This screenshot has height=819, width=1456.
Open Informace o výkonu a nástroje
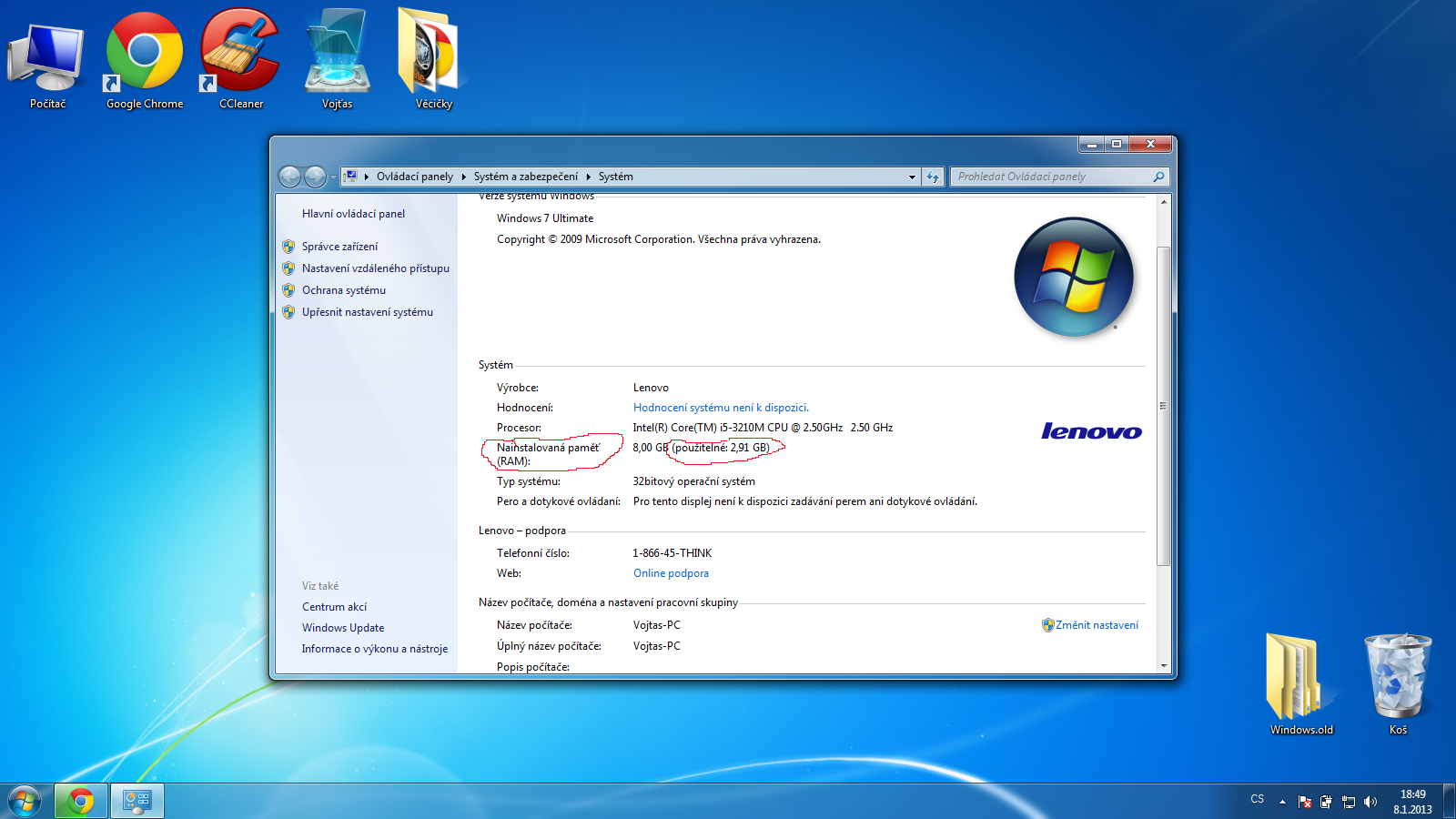(x=375, y=649)
